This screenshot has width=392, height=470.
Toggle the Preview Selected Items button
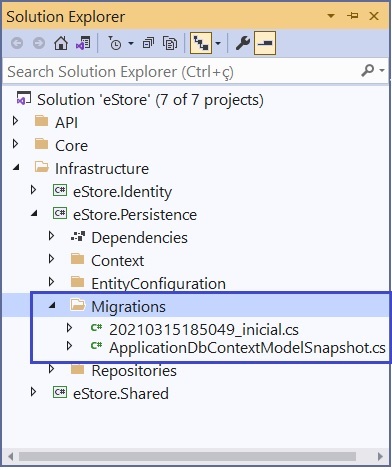pos(265,43)
